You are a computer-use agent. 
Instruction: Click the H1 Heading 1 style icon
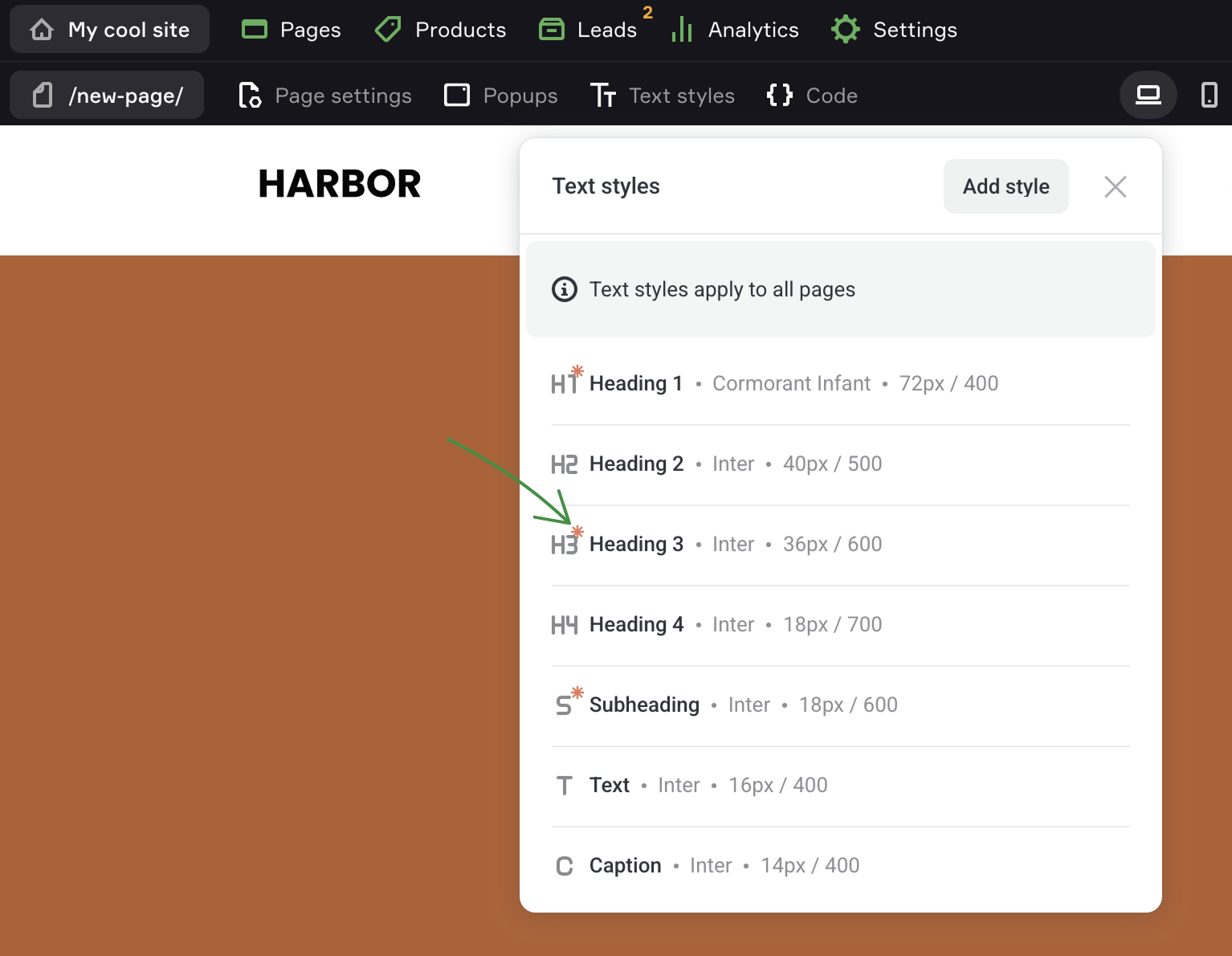point(565,384)
